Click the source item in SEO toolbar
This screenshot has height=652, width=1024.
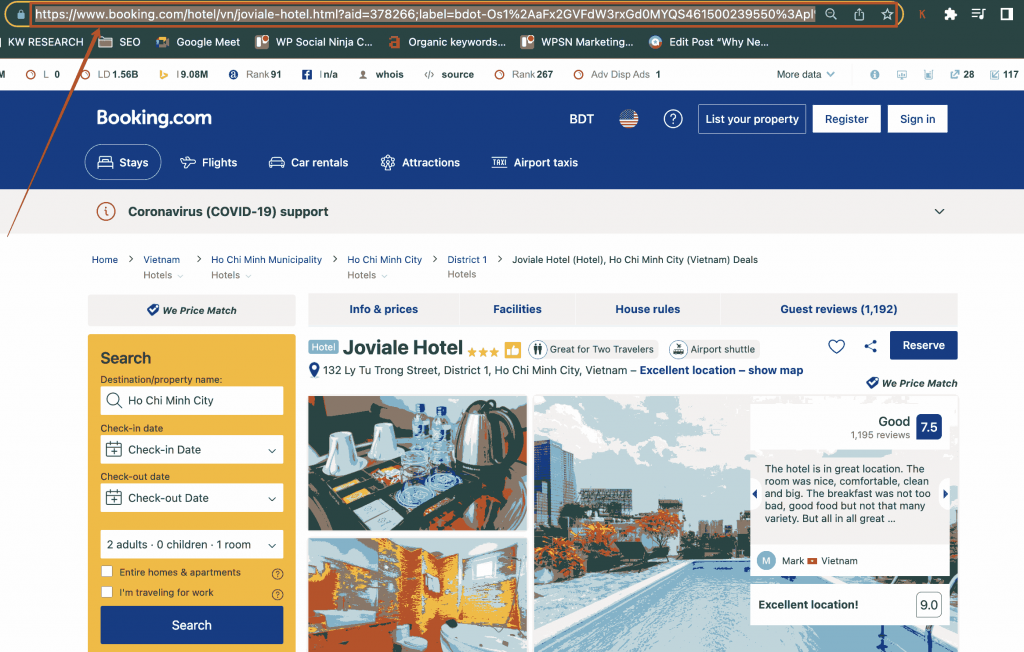tap(449, 74)
